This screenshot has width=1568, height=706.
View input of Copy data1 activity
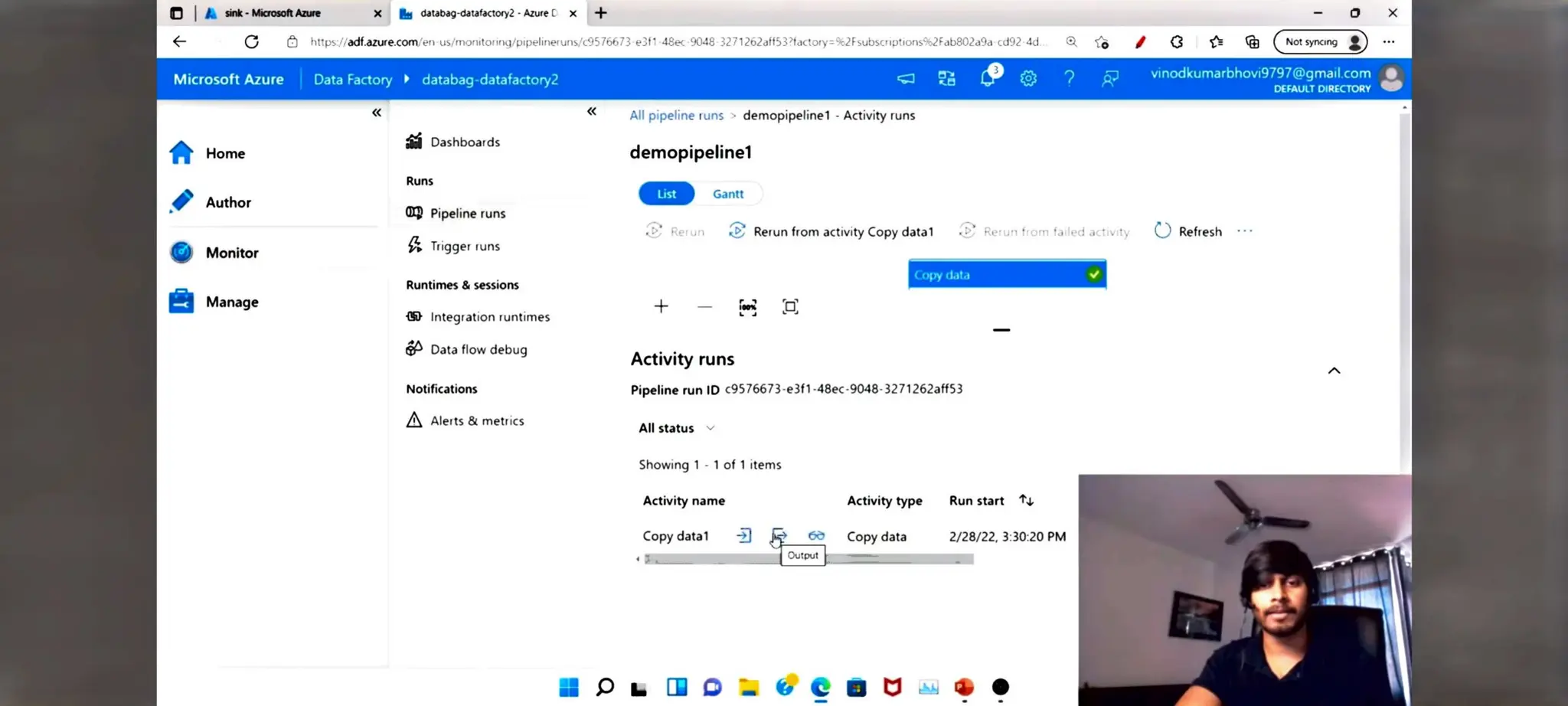click(x=744, y=536)
